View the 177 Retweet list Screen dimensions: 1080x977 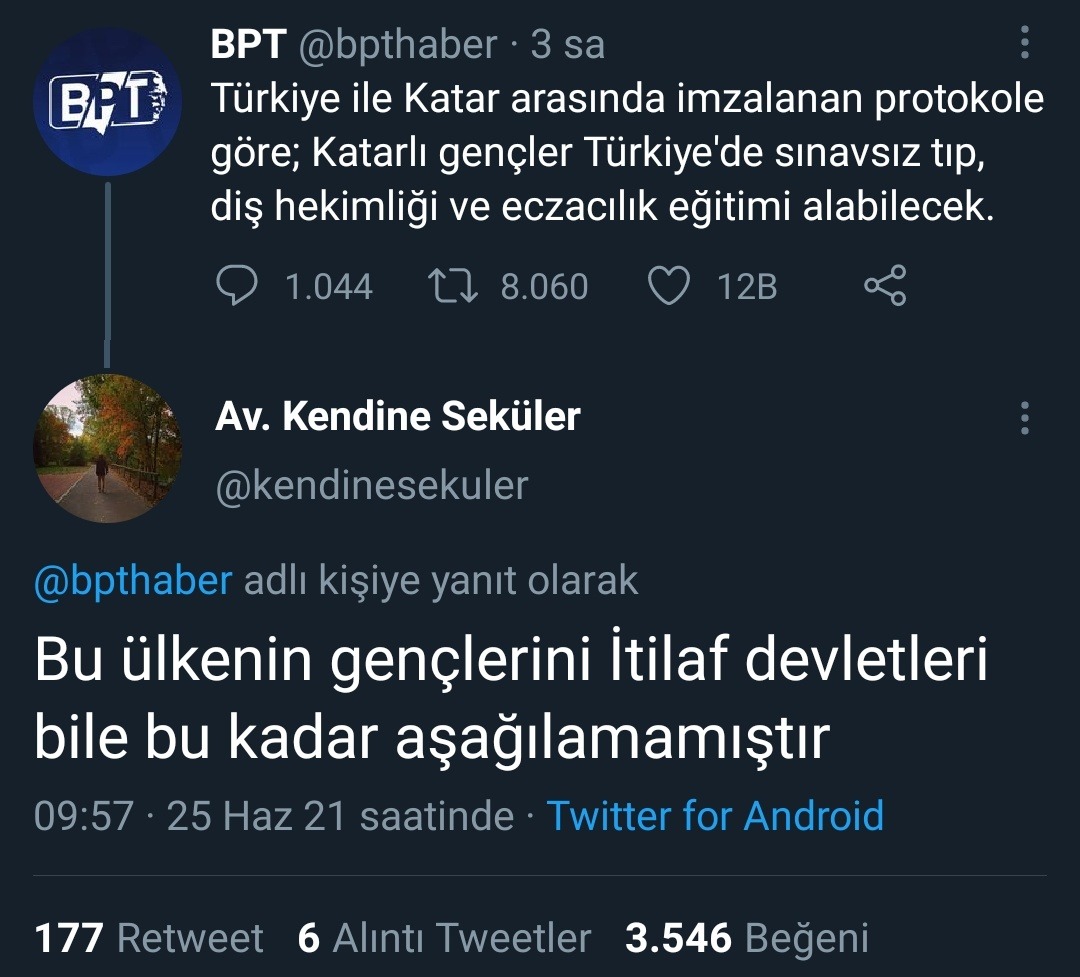click(149, 938)
